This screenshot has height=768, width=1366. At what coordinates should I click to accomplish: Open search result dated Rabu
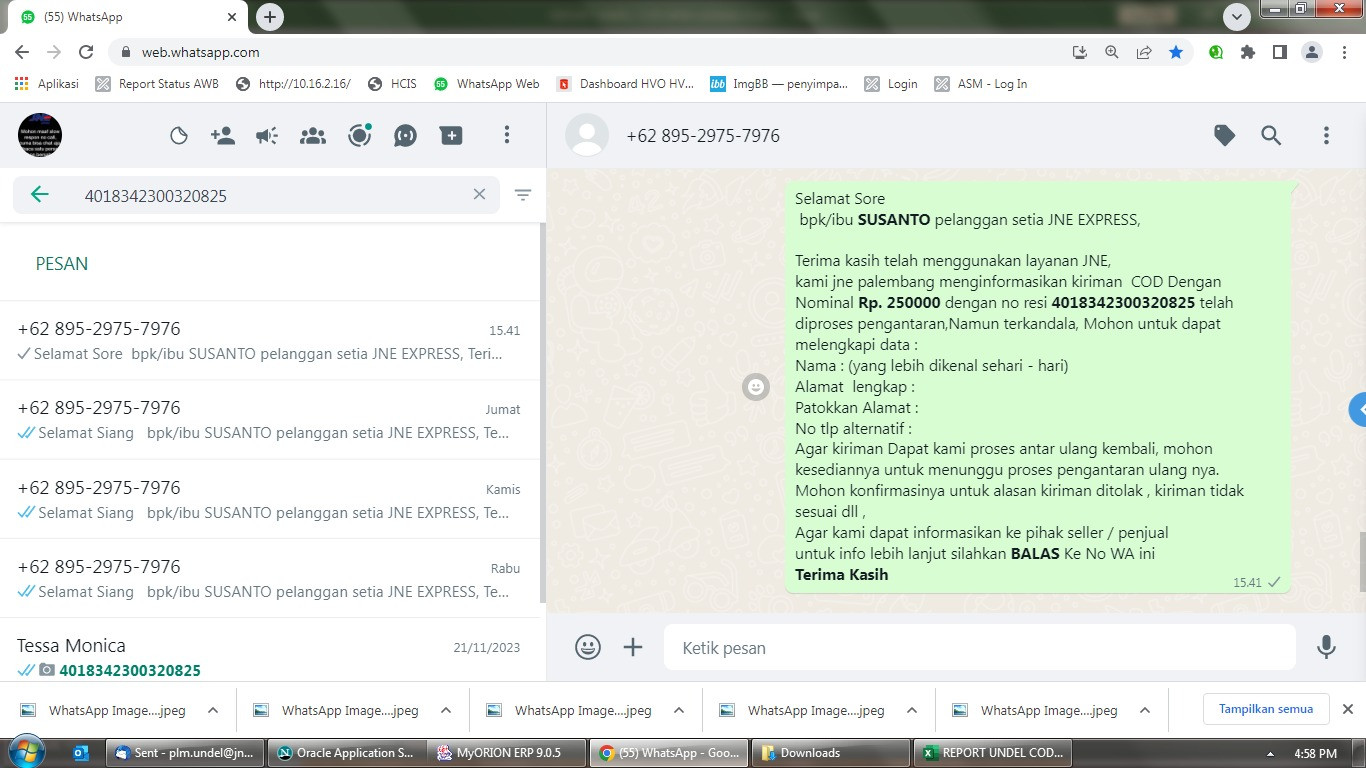pos(269,578)
